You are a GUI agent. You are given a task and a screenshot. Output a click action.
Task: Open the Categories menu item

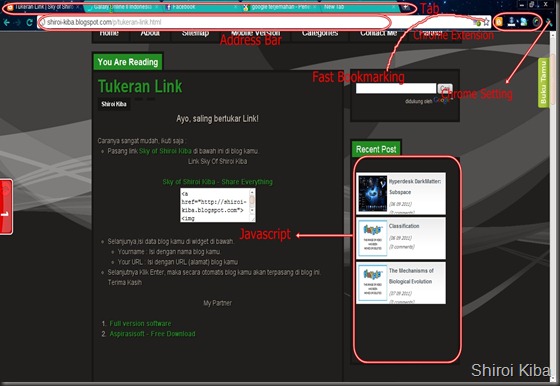320,33
